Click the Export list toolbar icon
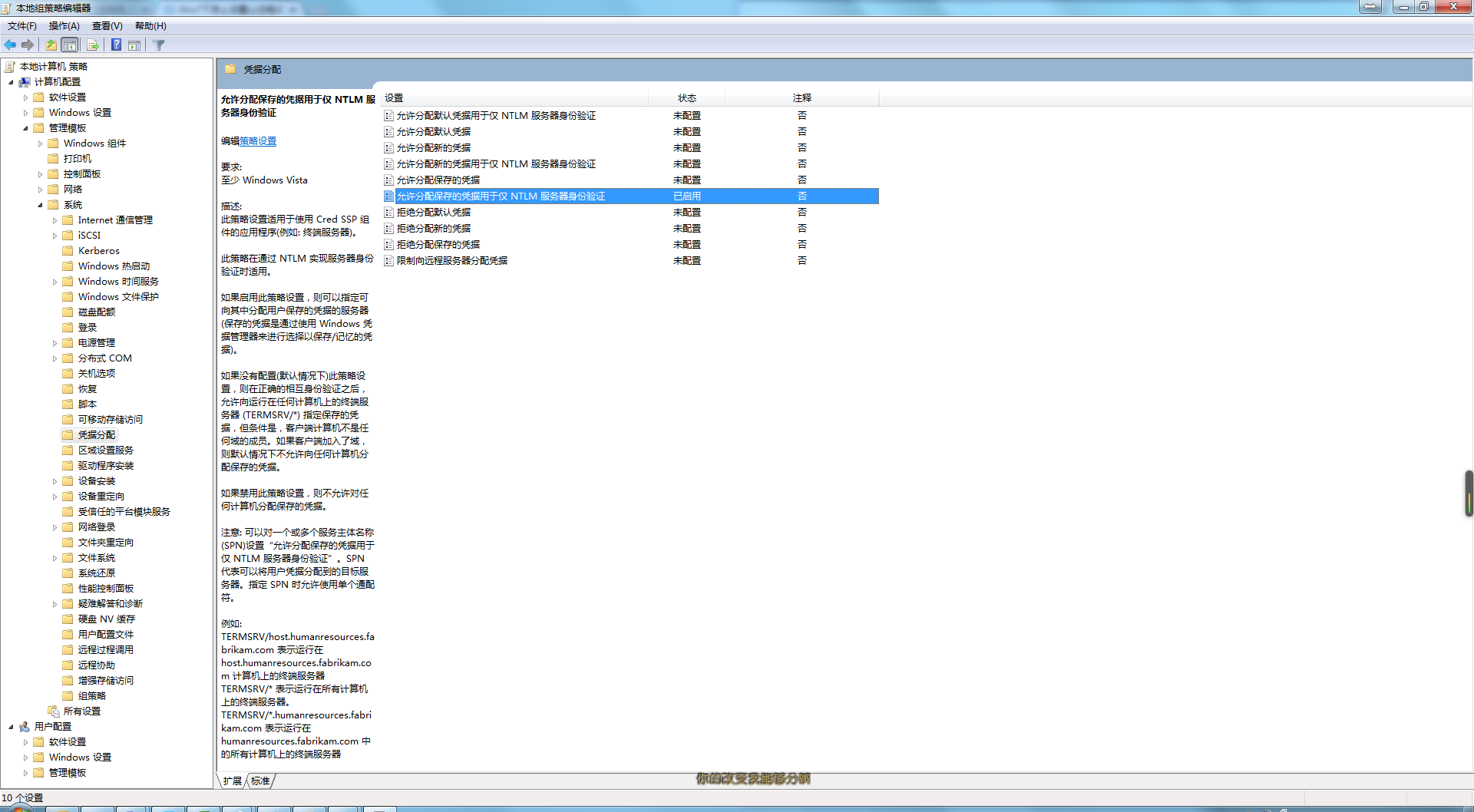This screenshot has width=1474, height=812. [92, 45]
